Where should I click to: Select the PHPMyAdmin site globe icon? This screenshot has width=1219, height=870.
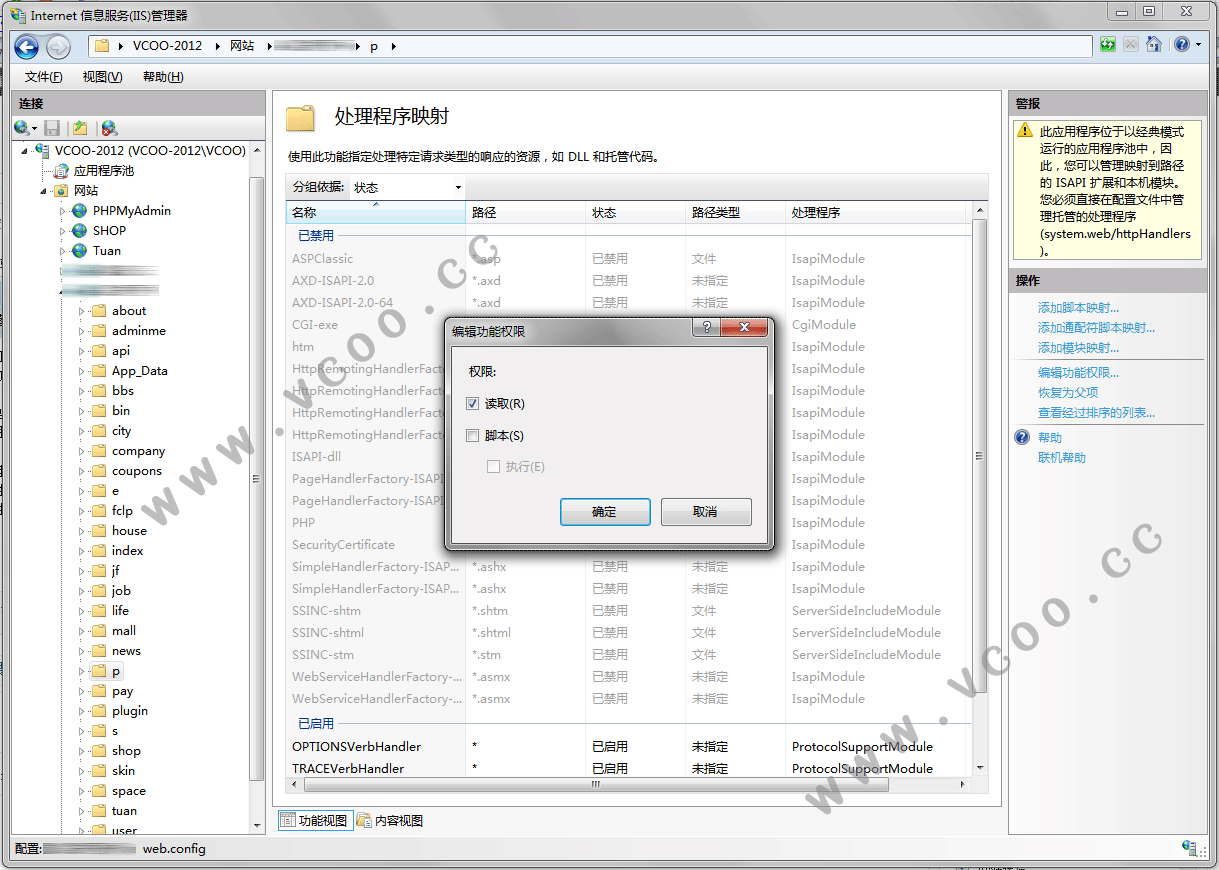pos(79,211)
